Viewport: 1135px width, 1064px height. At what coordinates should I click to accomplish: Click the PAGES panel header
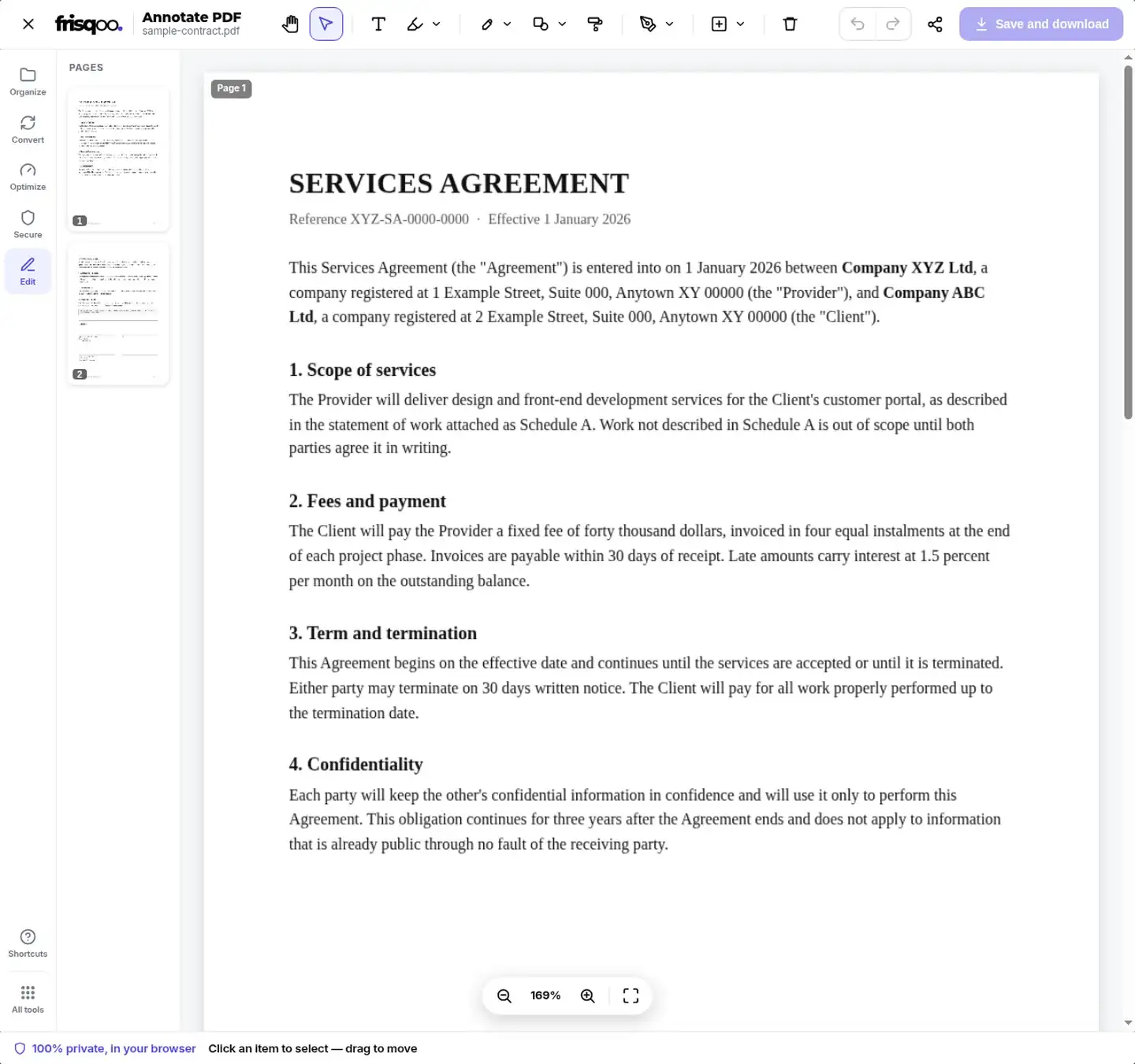pyautogui.click(x=86, y=68)
